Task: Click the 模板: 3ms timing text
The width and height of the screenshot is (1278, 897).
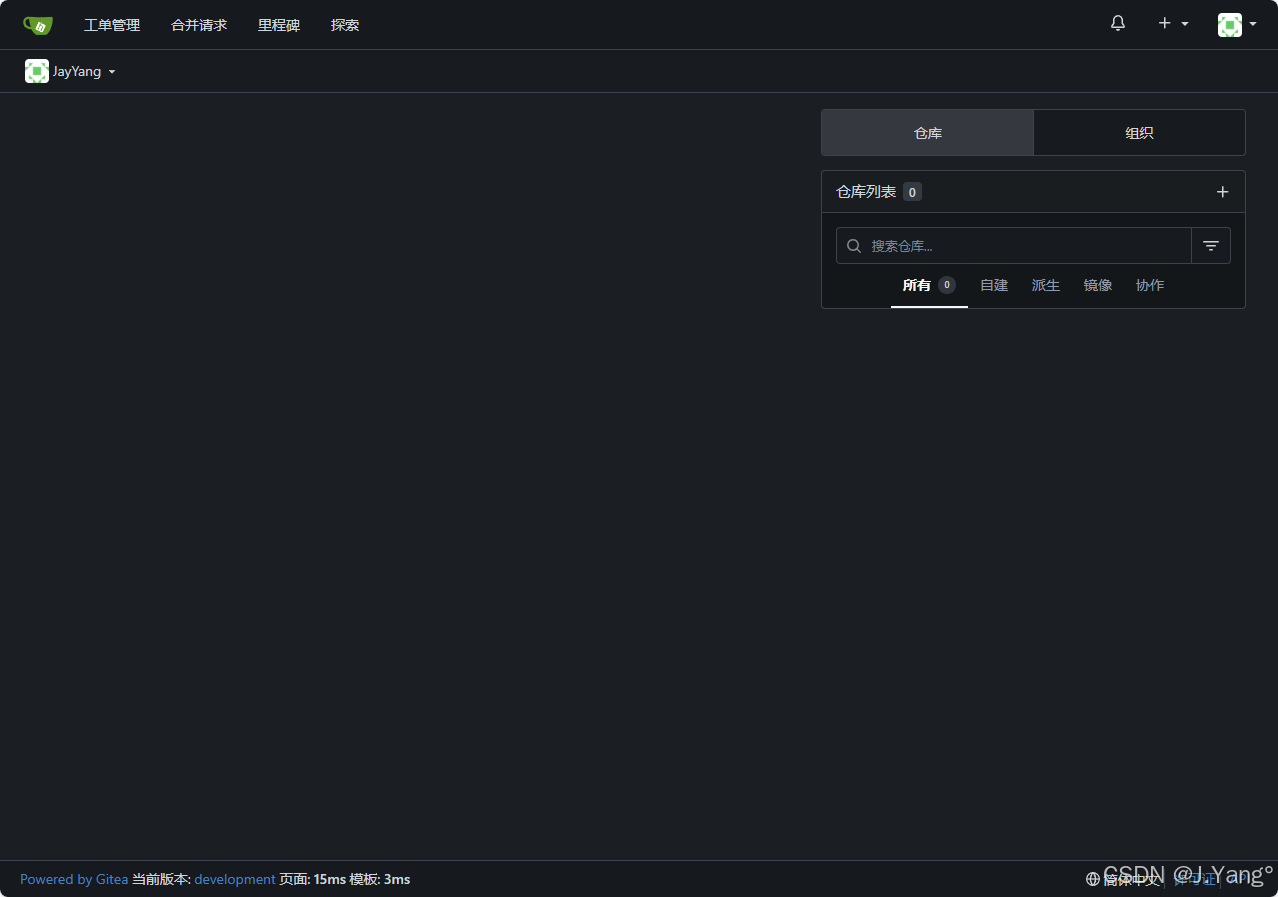Action: tap(380, 879)
